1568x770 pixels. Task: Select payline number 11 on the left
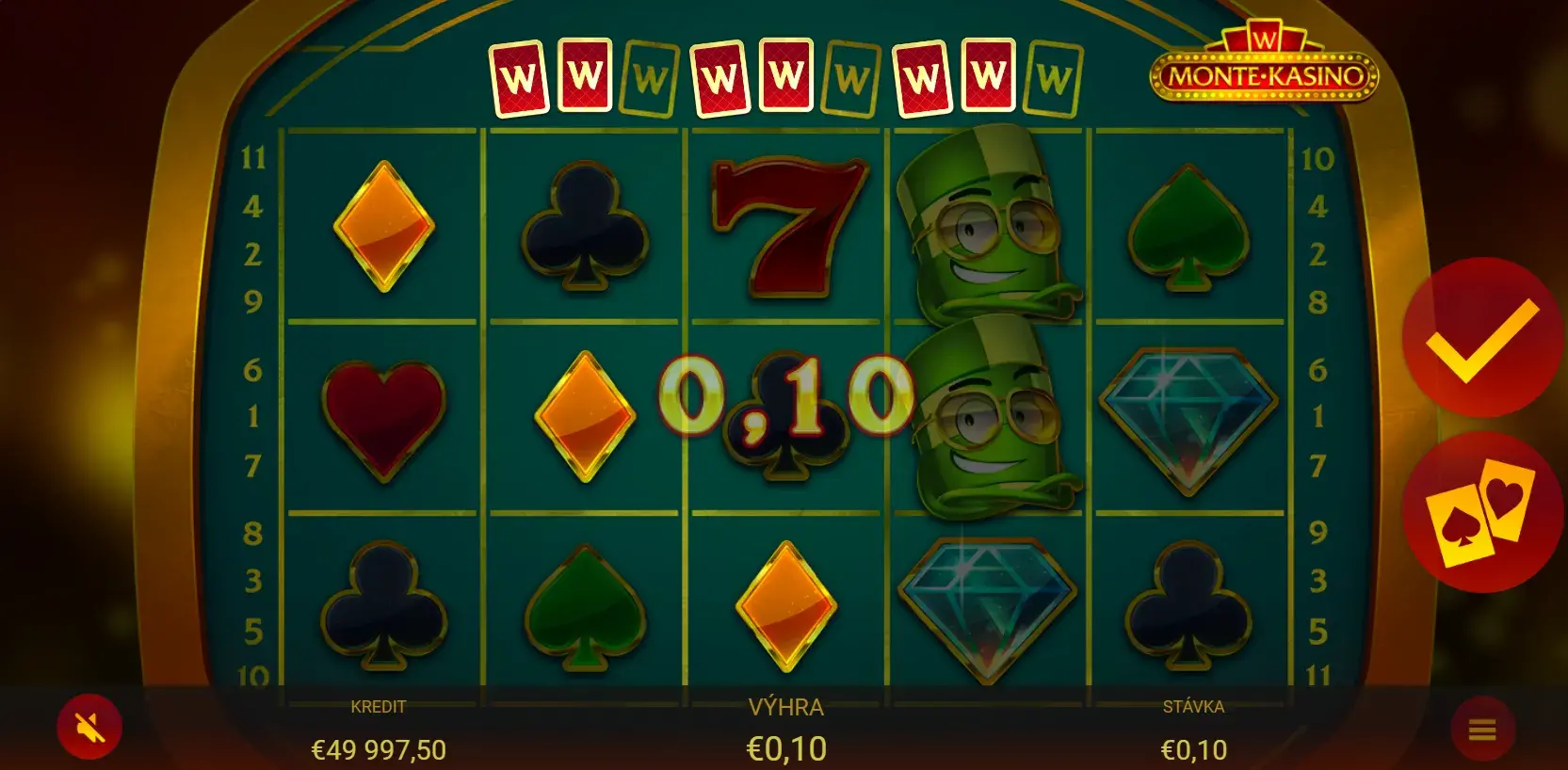tap(253, 157)
